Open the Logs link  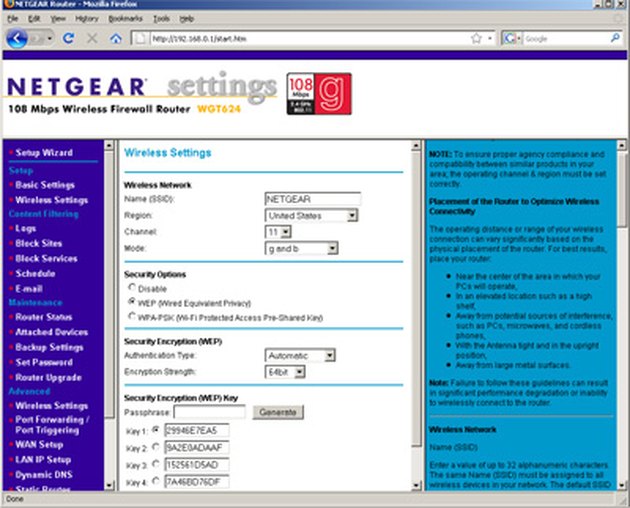pyautogui.click(x=26, y=229)
